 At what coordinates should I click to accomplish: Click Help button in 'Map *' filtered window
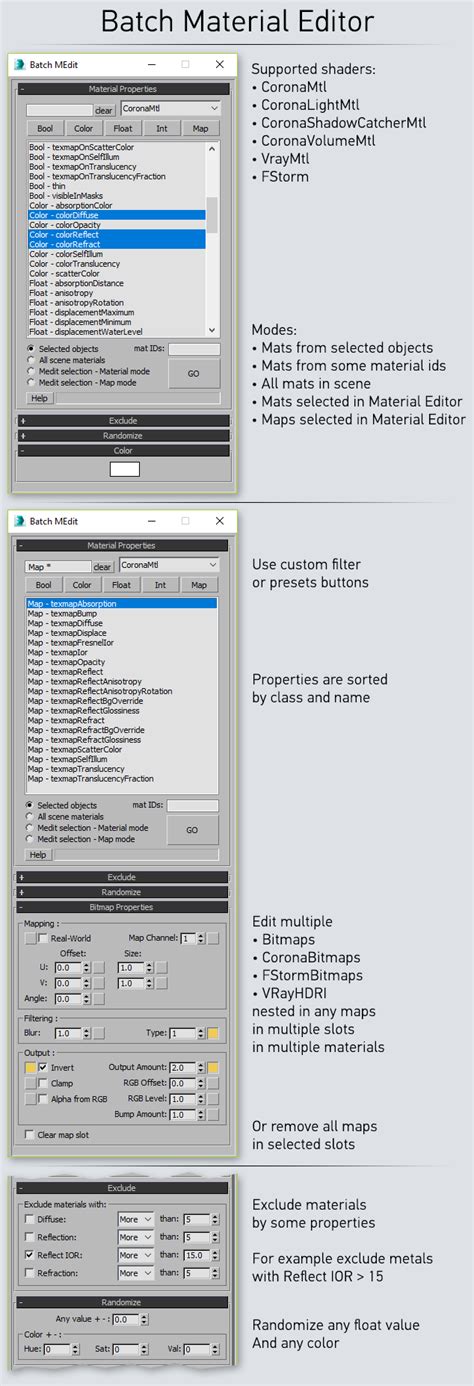(x=39, y=855)
